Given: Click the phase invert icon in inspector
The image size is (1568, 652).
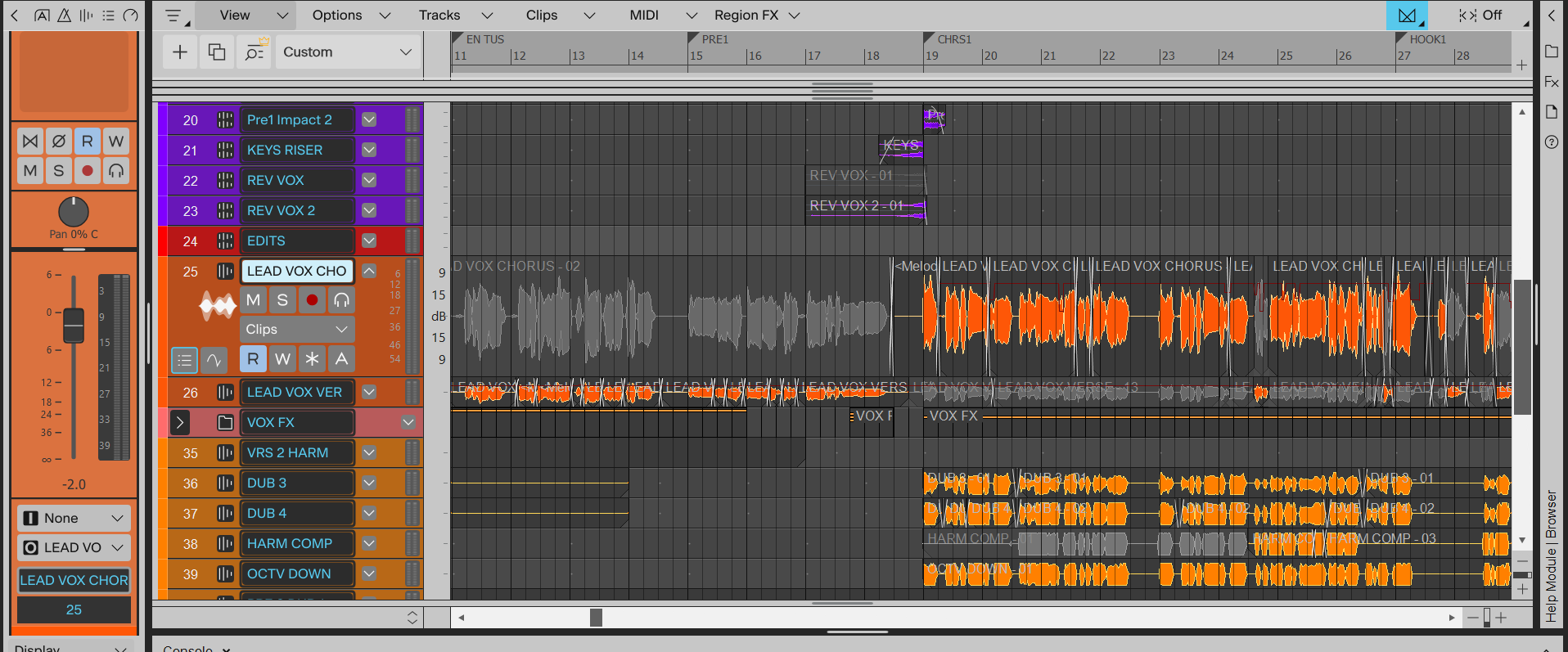Looking at the screenshot, I should pyautogui.click(x=59, y=142).
